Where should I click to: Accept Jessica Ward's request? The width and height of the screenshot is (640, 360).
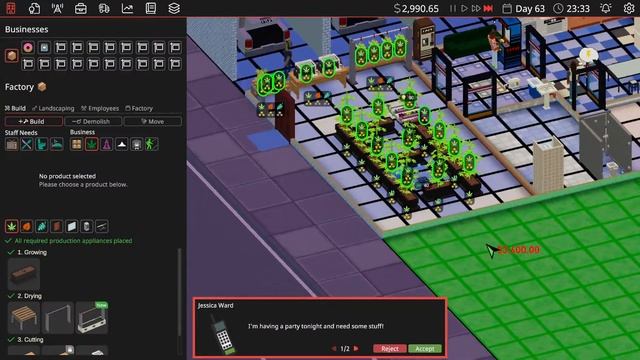click(425, 349)
